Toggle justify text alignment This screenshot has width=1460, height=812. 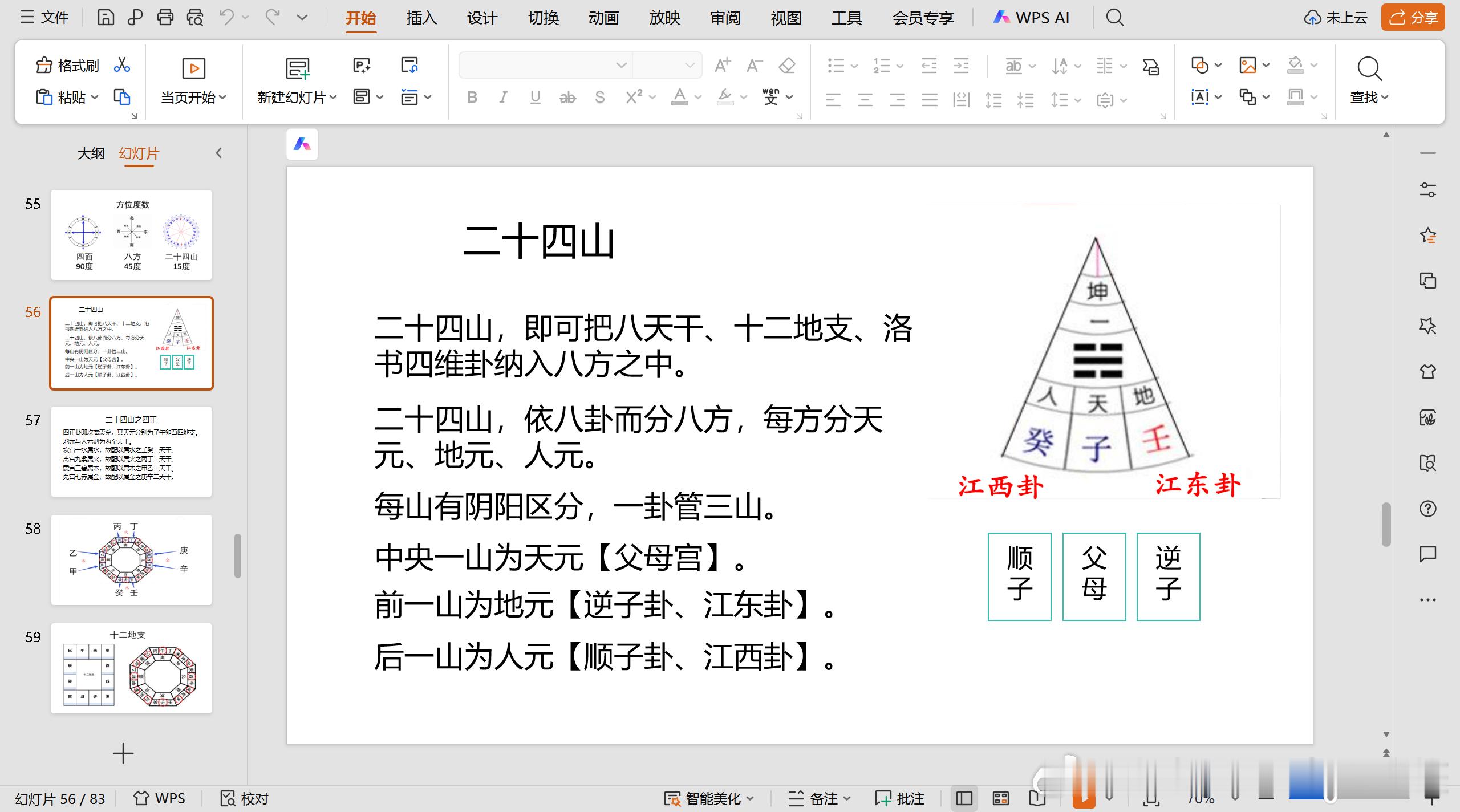930,100
